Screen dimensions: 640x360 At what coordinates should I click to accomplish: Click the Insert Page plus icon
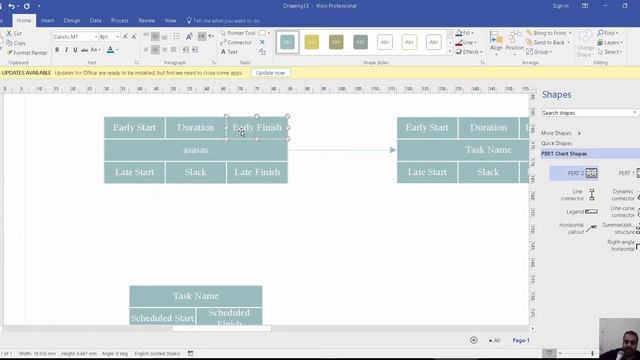point(473,340)
